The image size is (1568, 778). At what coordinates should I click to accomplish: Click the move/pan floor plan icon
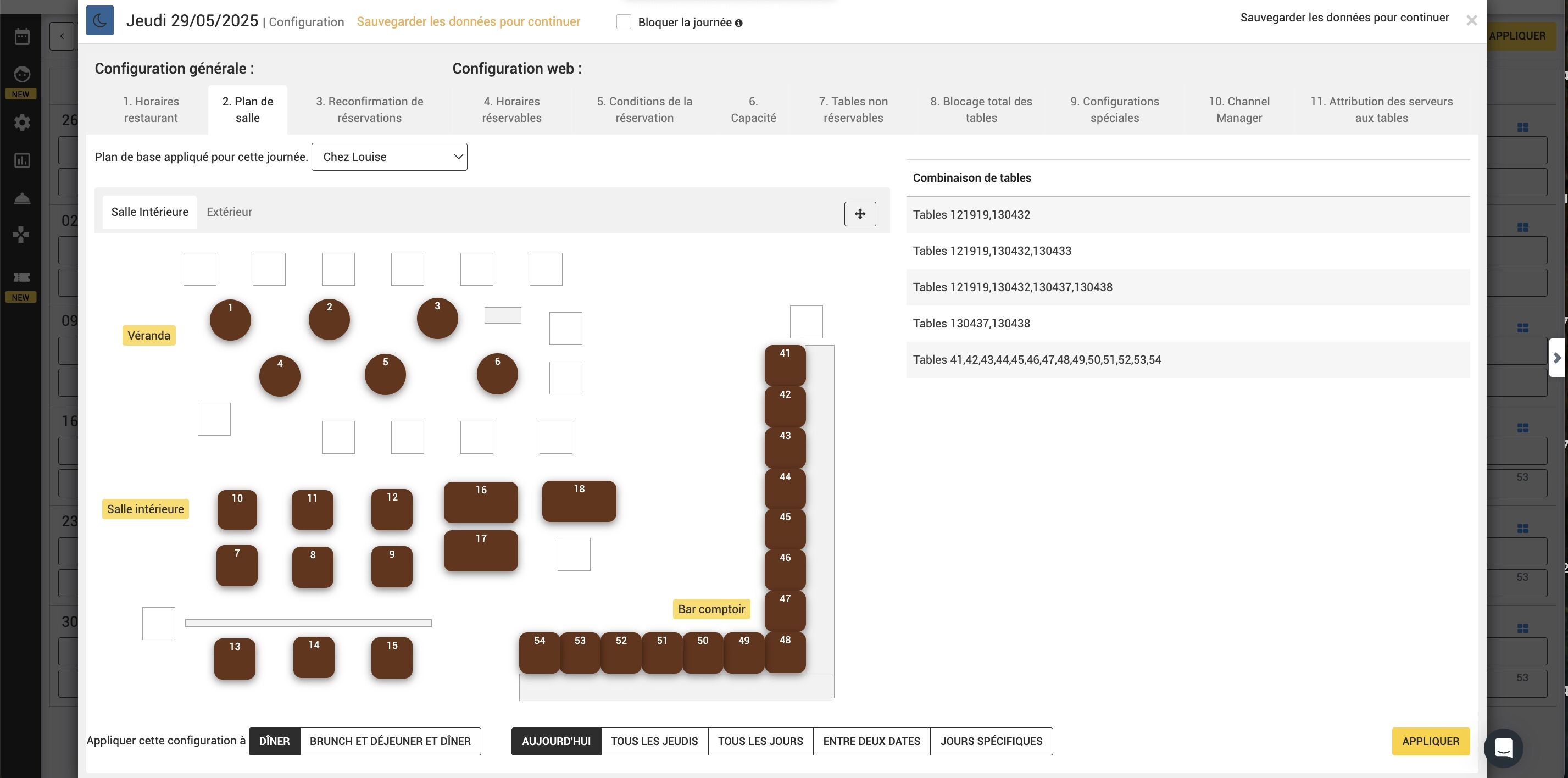point(859,214)
